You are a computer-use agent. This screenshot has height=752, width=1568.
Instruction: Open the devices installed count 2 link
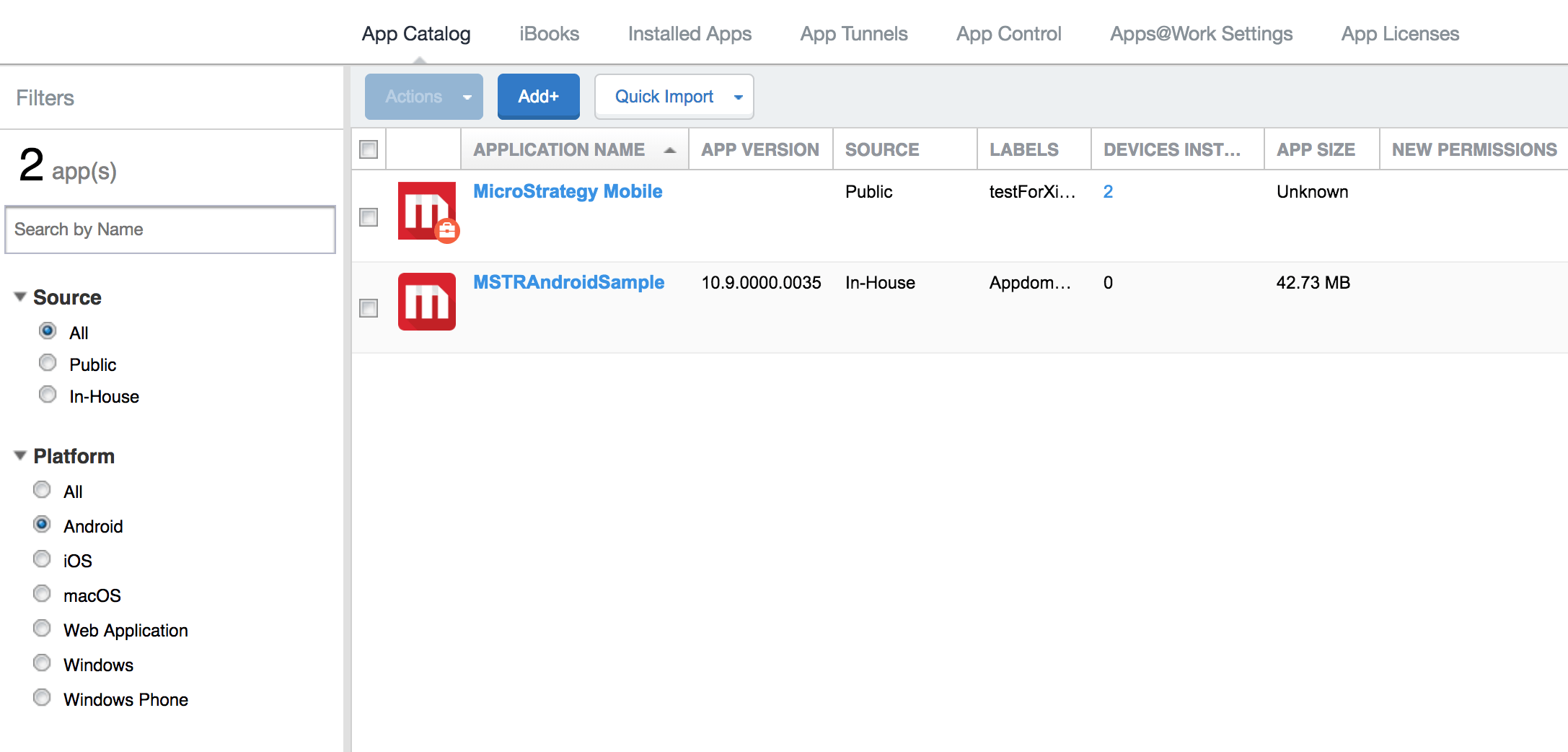pos(1108,191)
